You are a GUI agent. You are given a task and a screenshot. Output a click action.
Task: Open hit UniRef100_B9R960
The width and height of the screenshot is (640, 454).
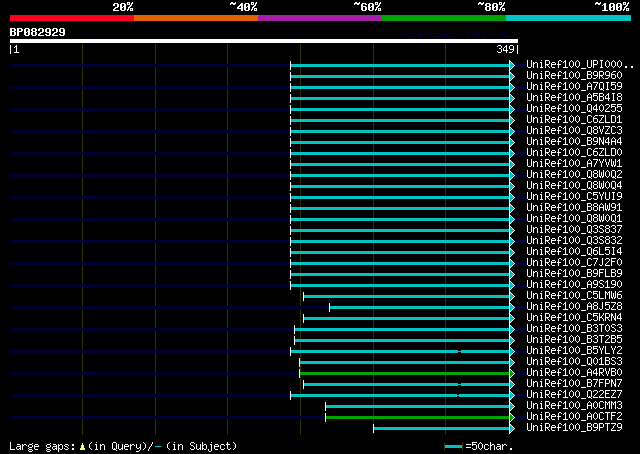point(574,76)
